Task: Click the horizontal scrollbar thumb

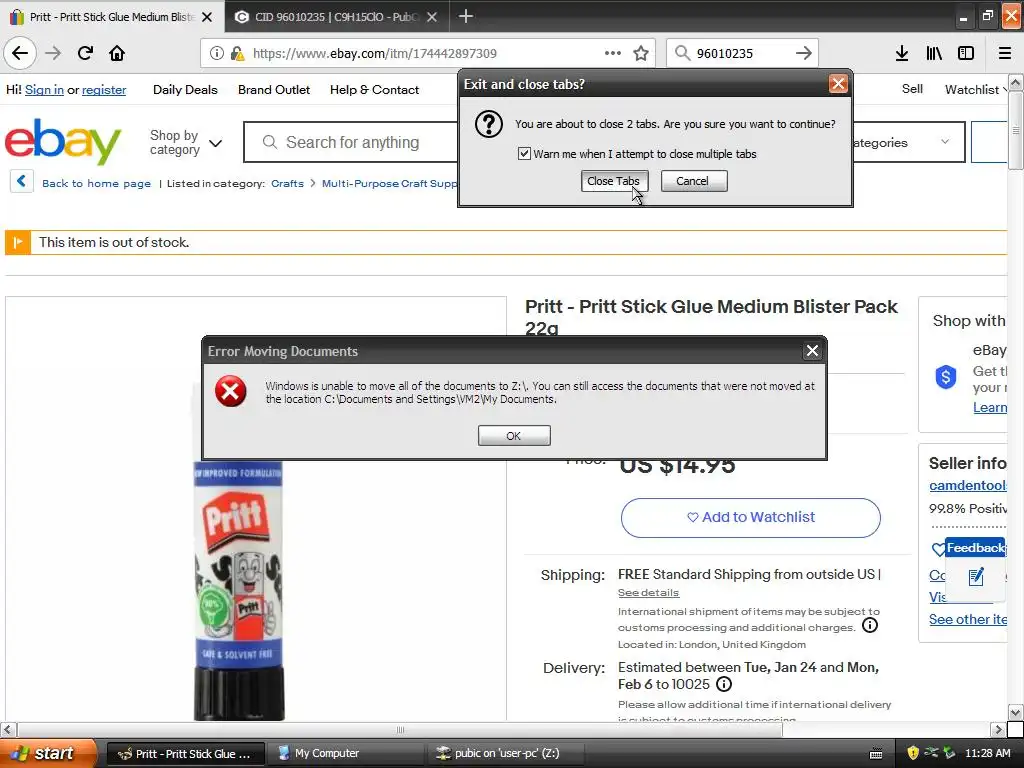Action: pos(399,729)
